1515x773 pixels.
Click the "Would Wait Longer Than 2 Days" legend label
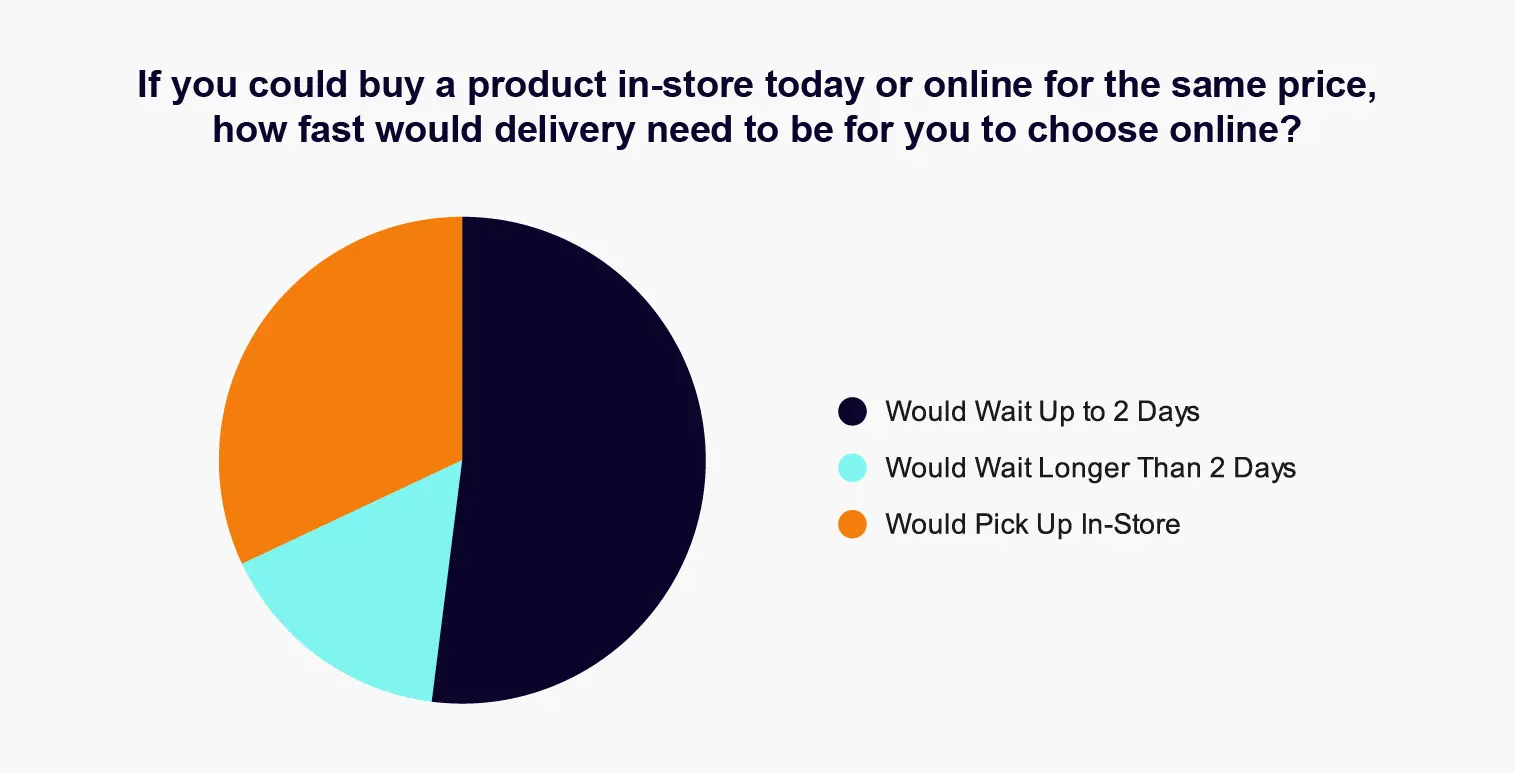point(1090,467)
